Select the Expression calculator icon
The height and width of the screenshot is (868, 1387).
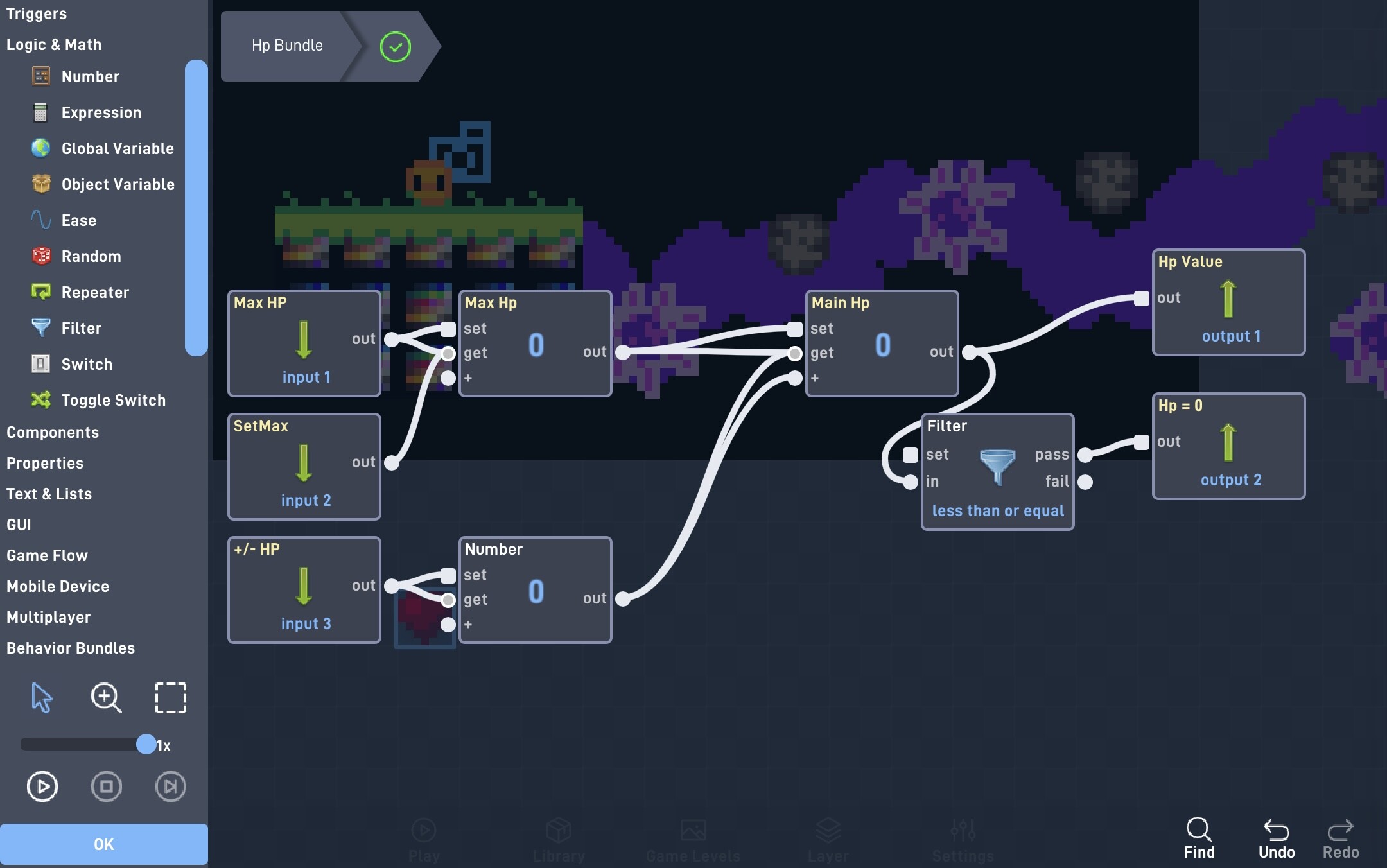click(x=40, y=112)
